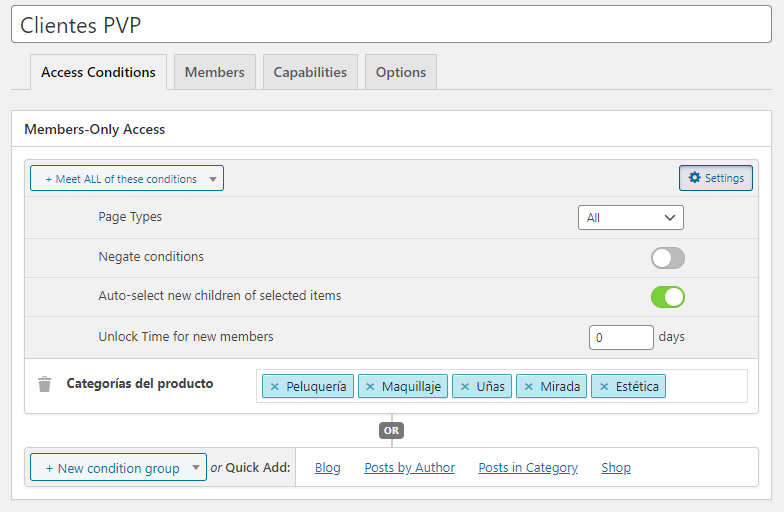
Task: Click the Unlock Time days input field
Action: point(621,338)
